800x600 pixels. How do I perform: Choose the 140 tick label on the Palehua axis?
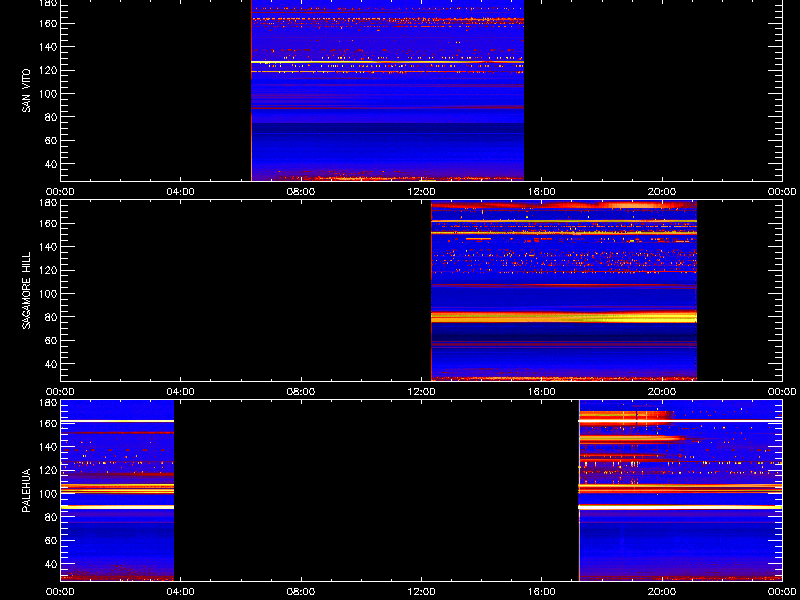[x=47, y=447]
